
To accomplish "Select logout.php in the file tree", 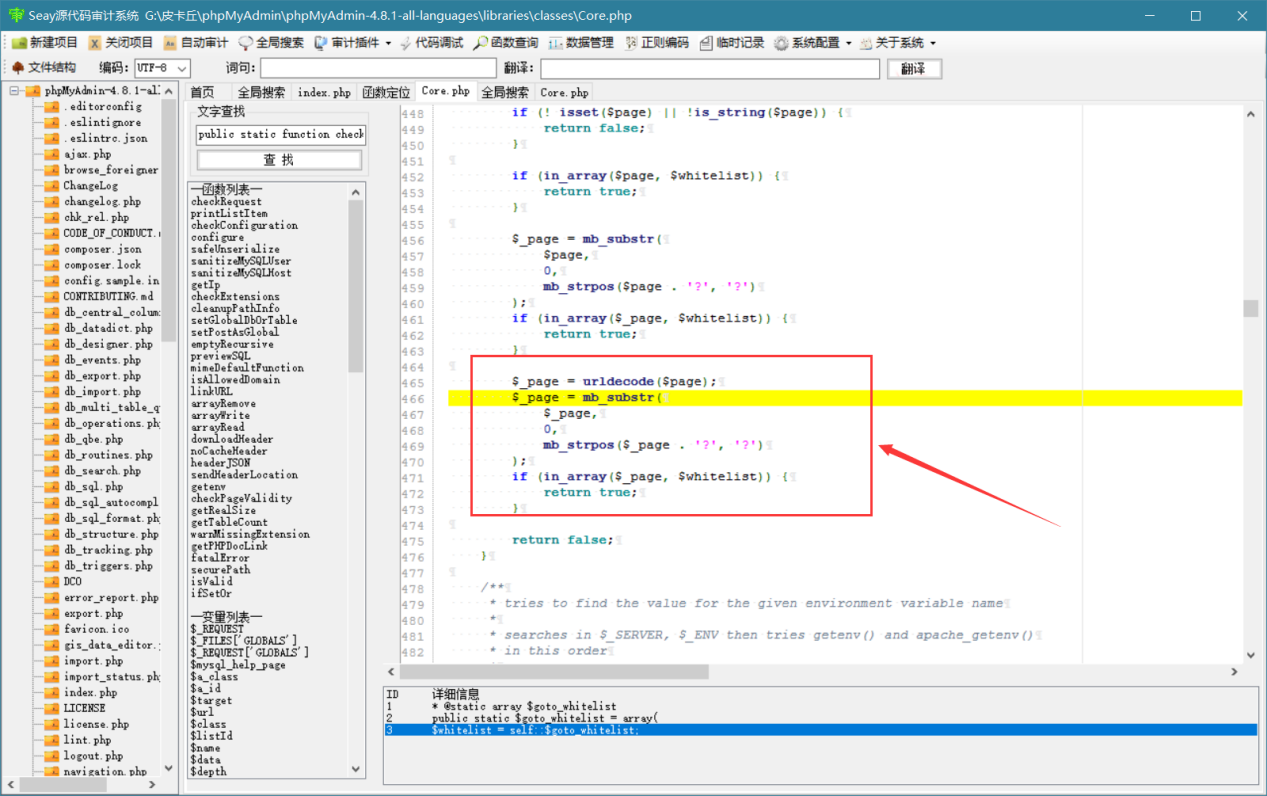I will 93,756.
